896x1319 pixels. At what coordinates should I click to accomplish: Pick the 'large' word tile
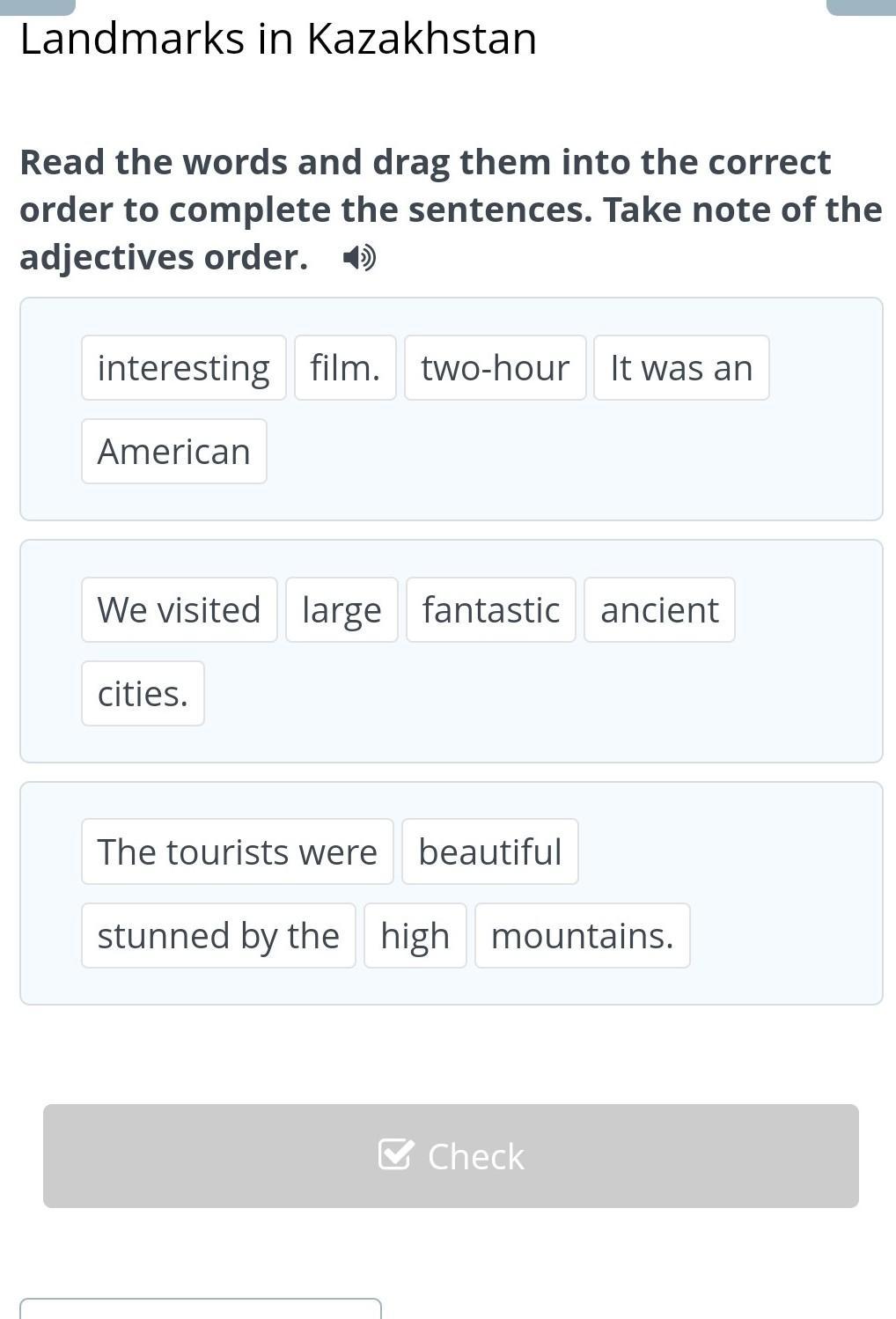point(342,610)
